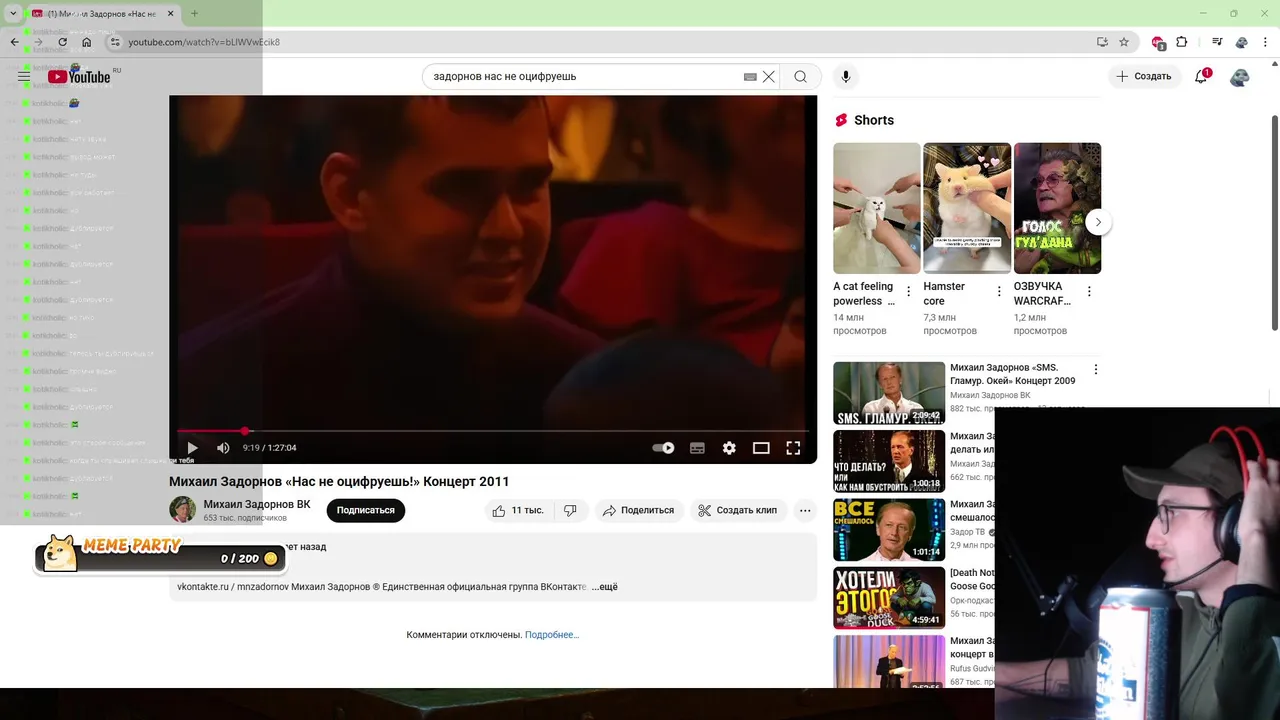Show next Shorts with right arrow
The image size is (1280, 720).
point(1098,222)
